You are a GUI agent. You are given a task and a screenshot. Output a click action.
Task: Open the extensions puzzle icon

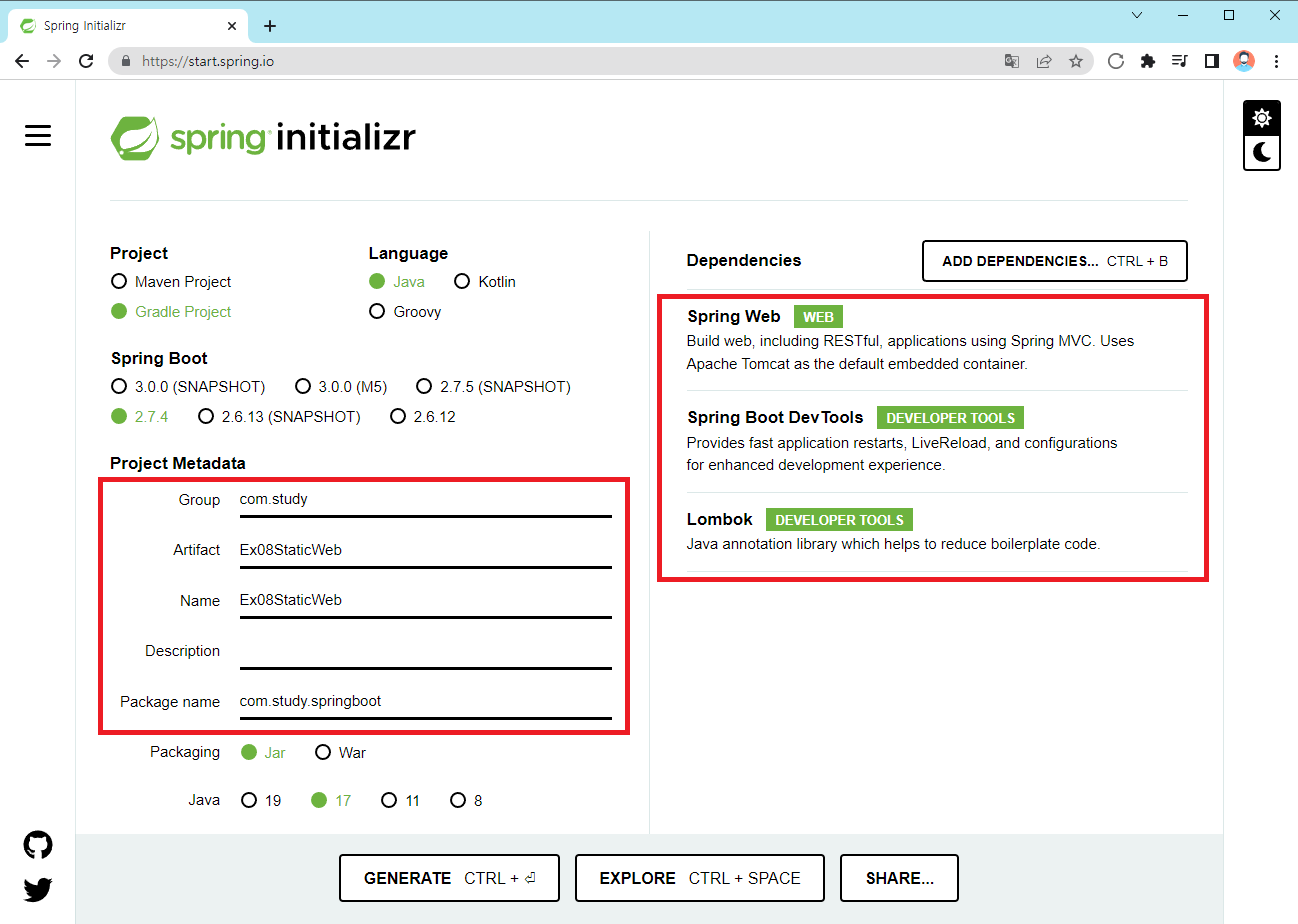(1148, 61)
